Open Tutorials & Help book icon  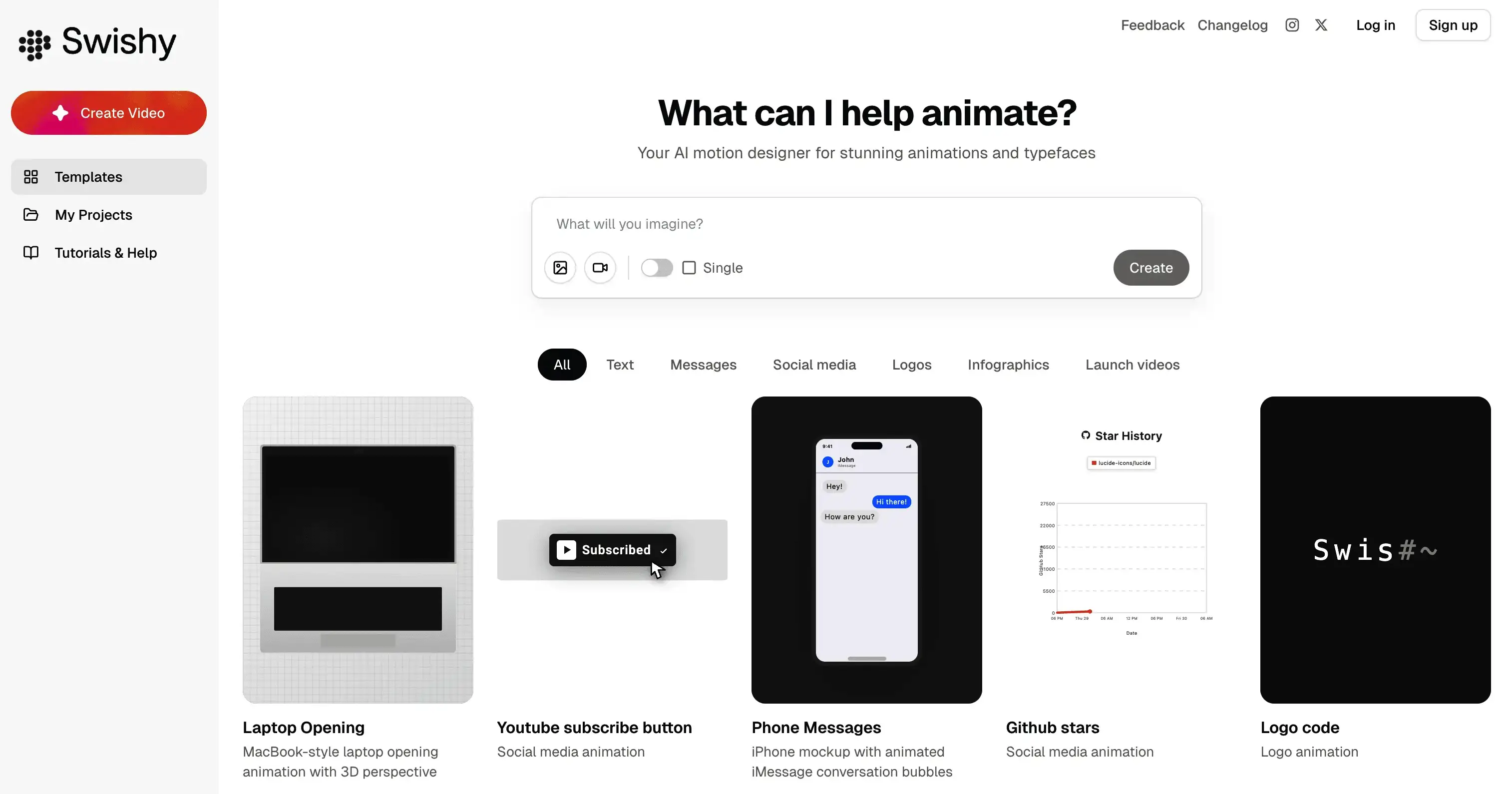coord(30,252)
